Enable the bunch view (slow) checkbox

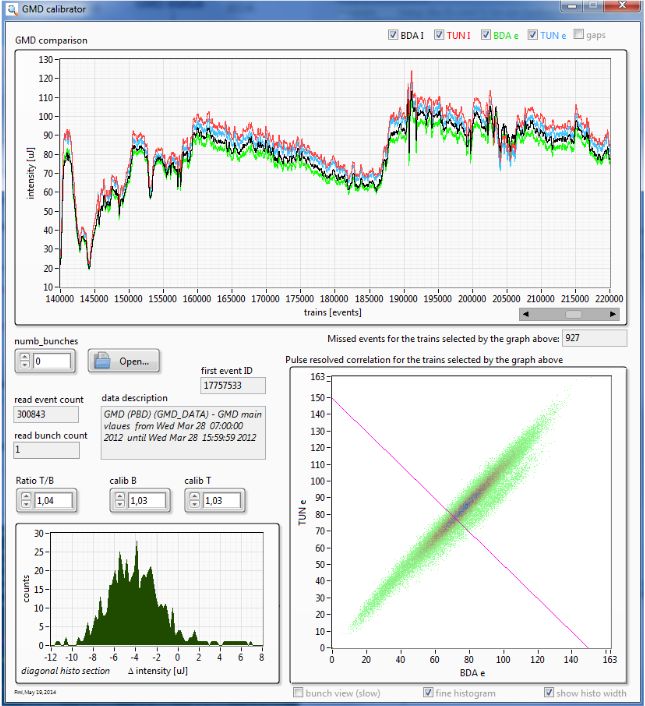[297, 692]
